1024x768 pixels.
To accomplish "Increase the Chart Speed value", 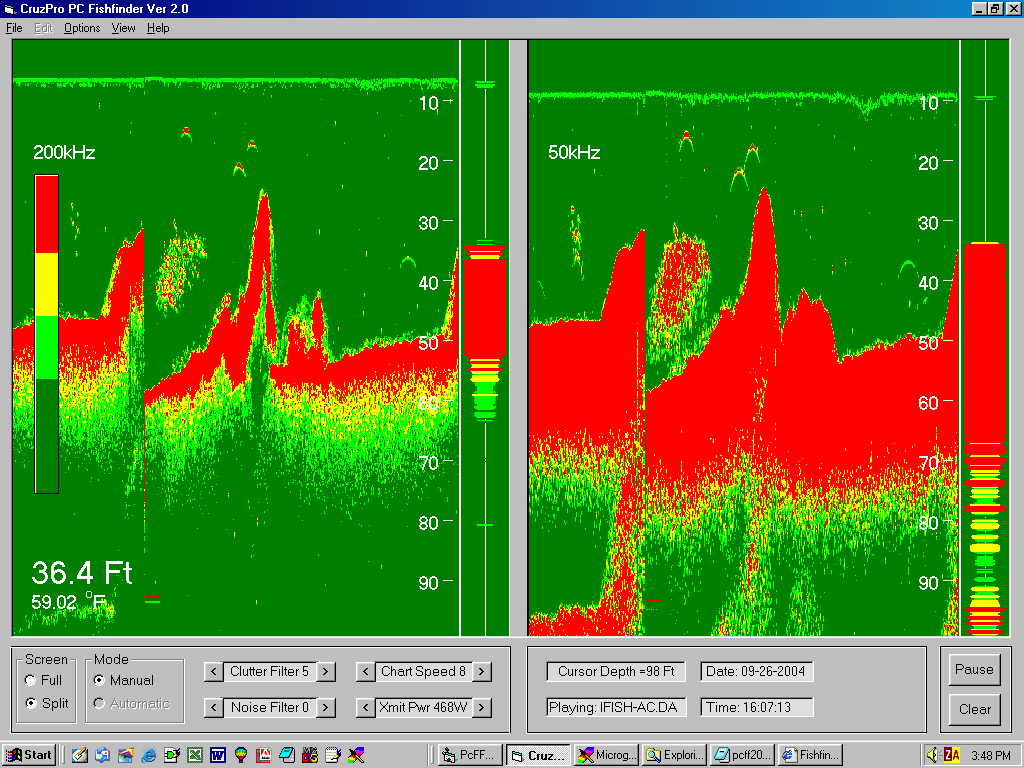I will pyautogui.click(x=482, y=671).
